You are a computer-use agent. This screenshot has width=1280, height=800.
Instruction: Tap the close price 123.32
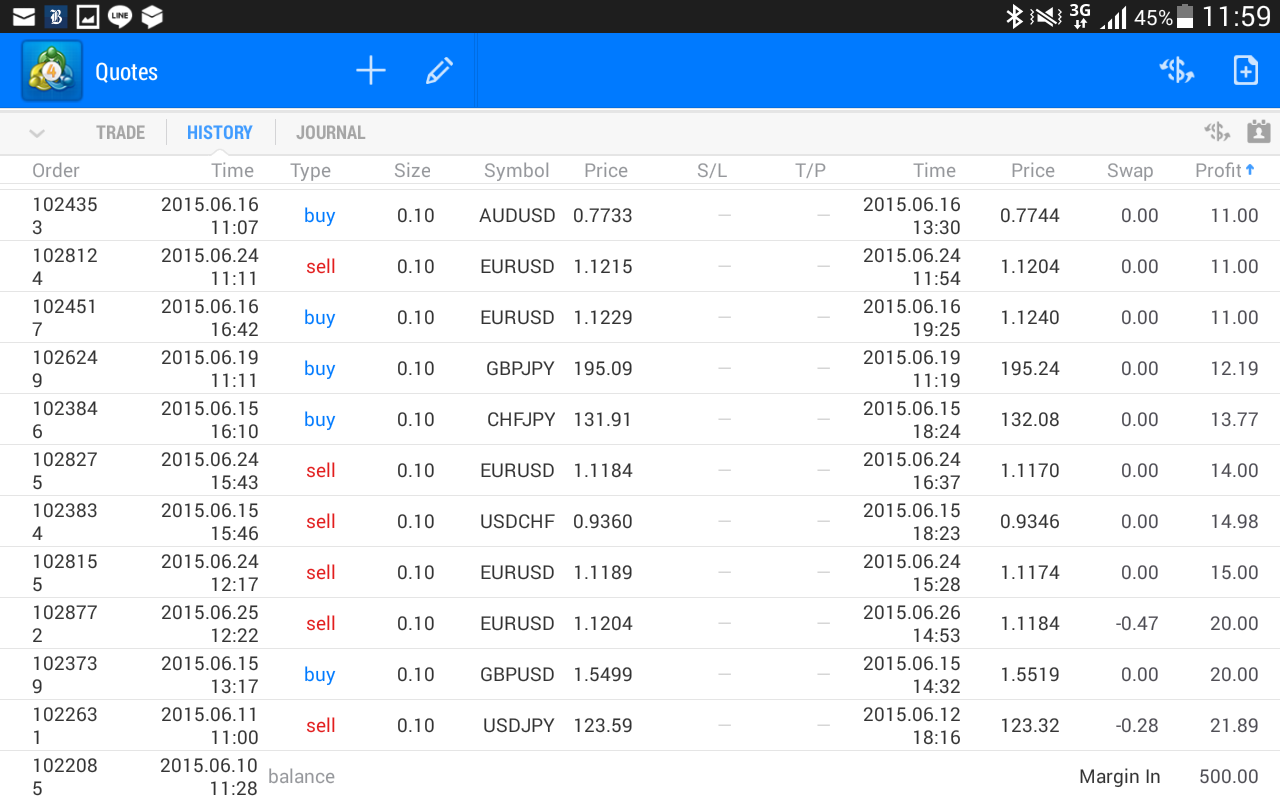tap(1030, 725)
